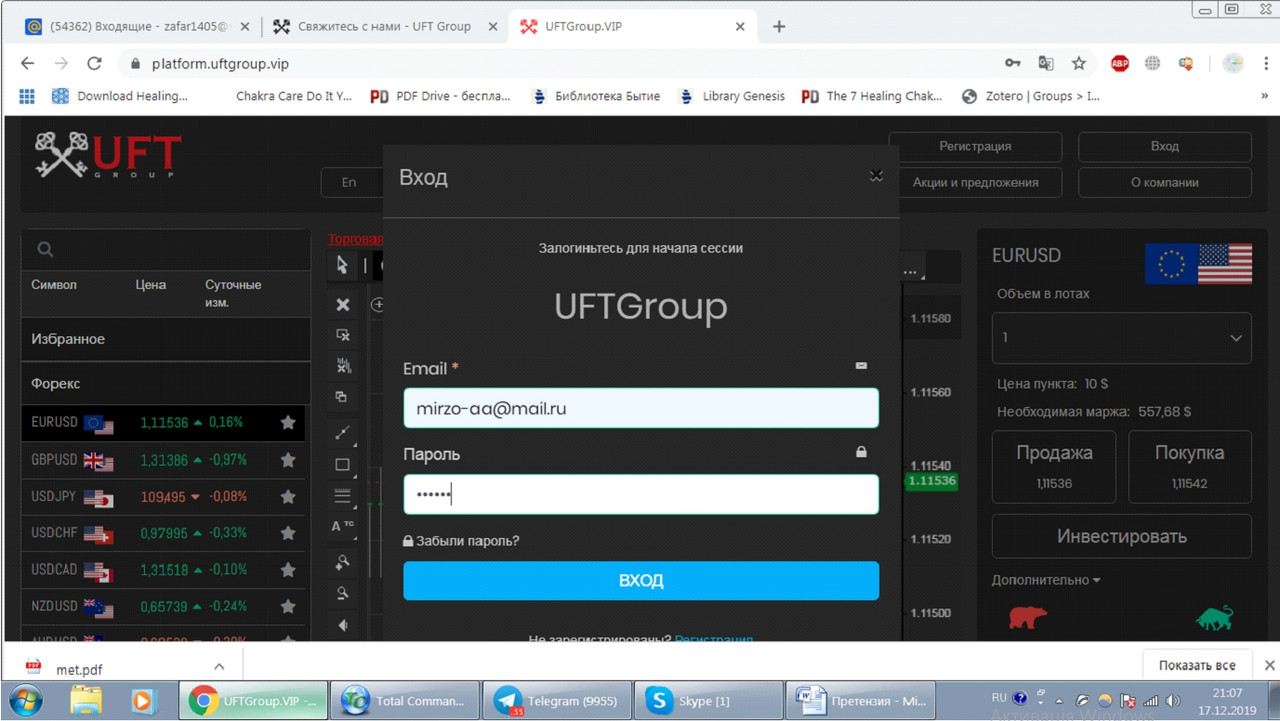Click the saved passwords key icon

pos(1013,63)
